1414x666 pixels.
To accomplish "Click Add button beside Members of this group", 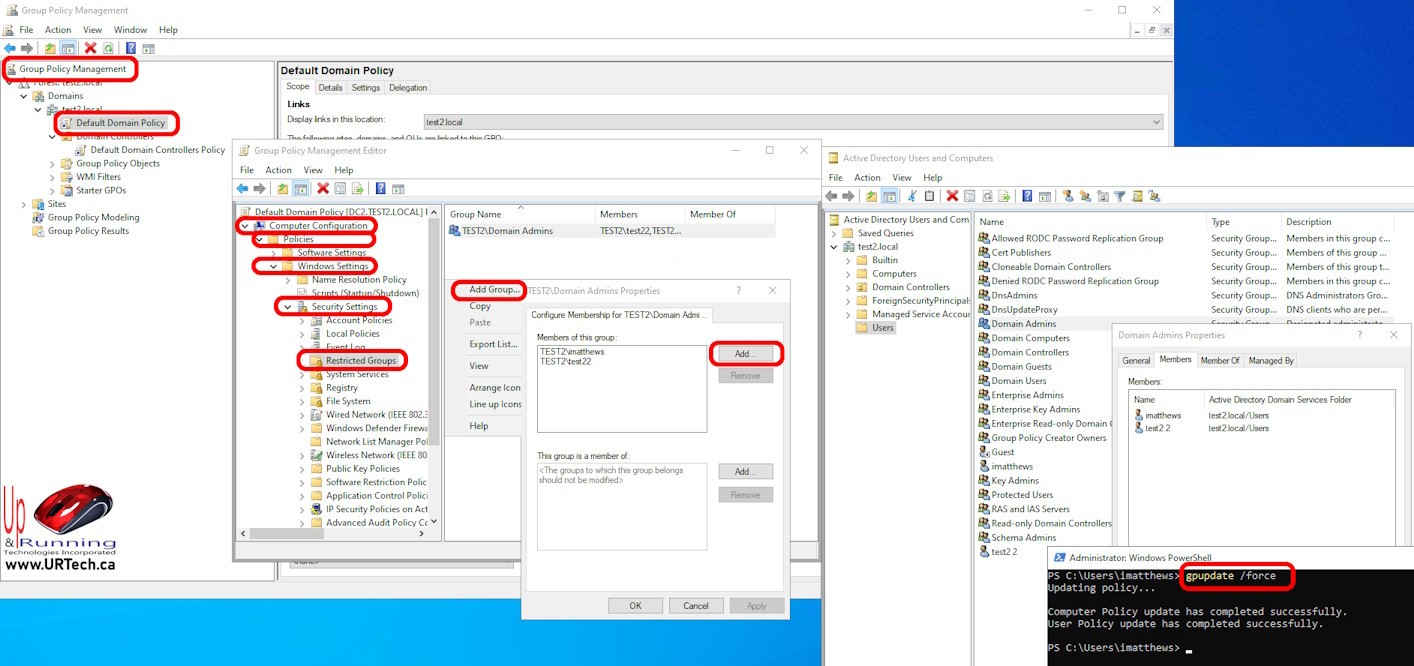I will 745,354.
